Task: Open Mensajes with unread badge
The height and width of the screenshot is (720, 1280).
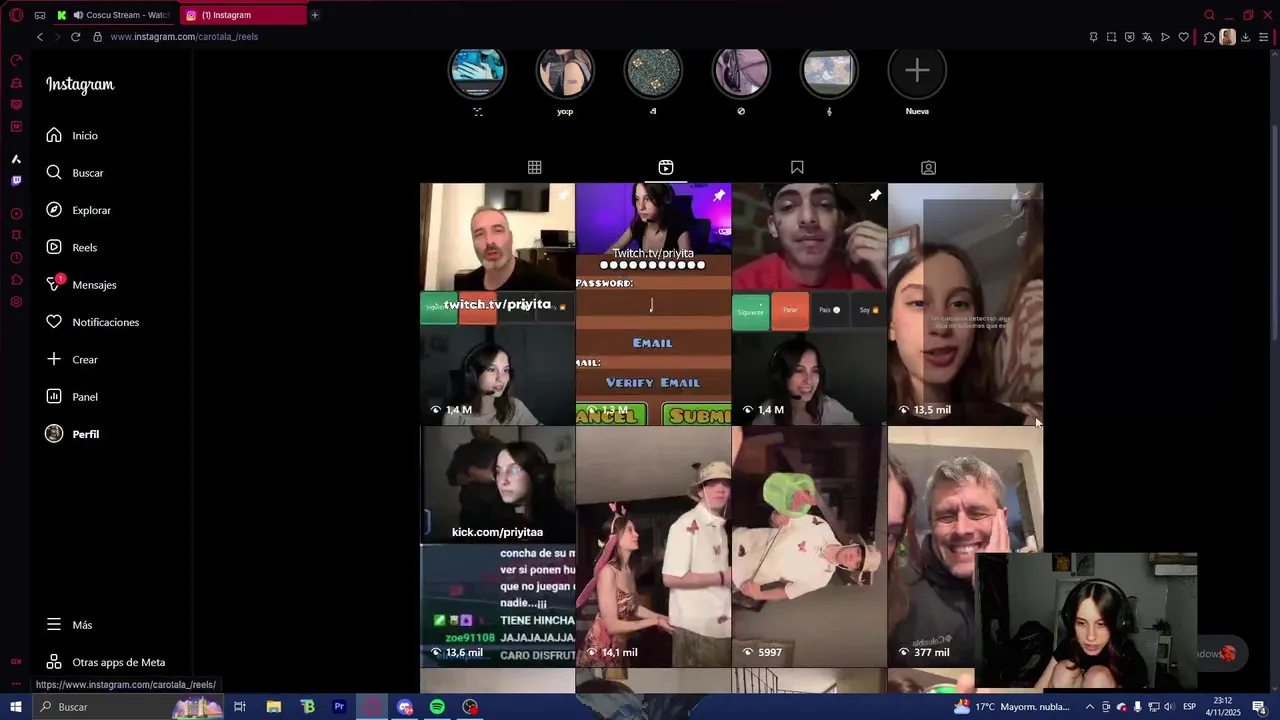Action: click(81, 285)
